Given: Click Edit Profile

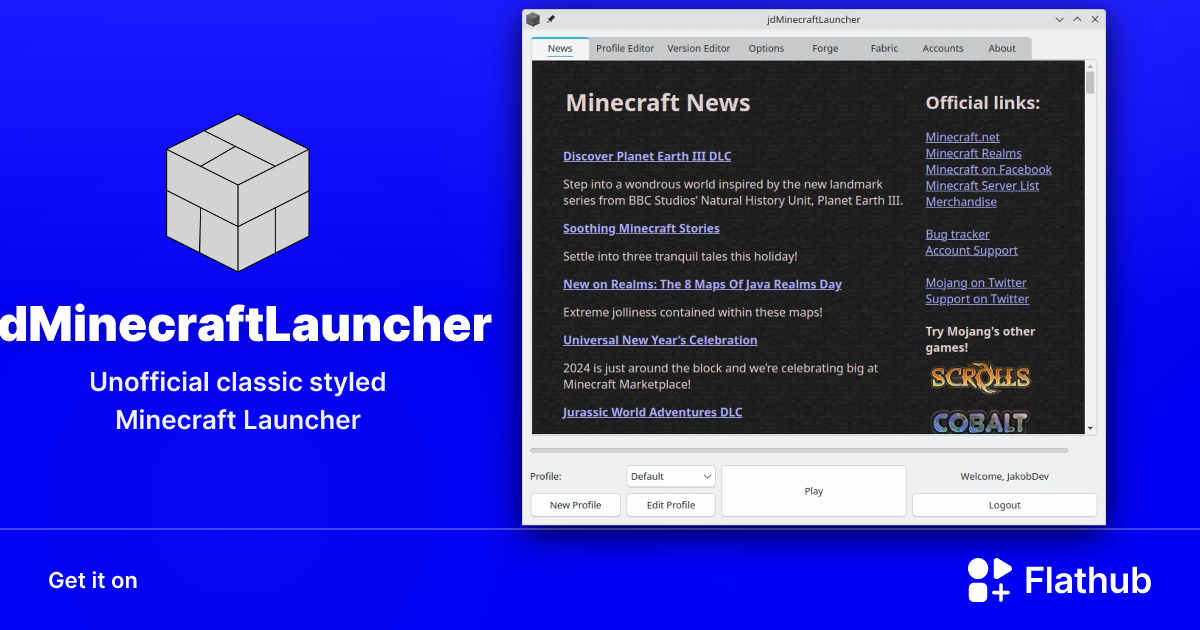Looking at the screenshot, I should coord(670,505).
